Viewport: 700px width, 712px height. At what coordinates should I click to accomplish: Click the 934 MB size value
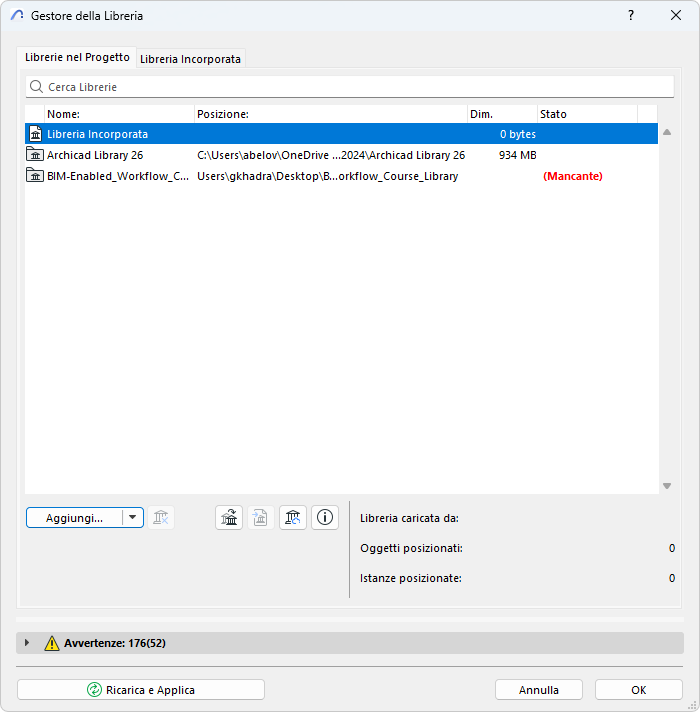(x=518, y=155)
